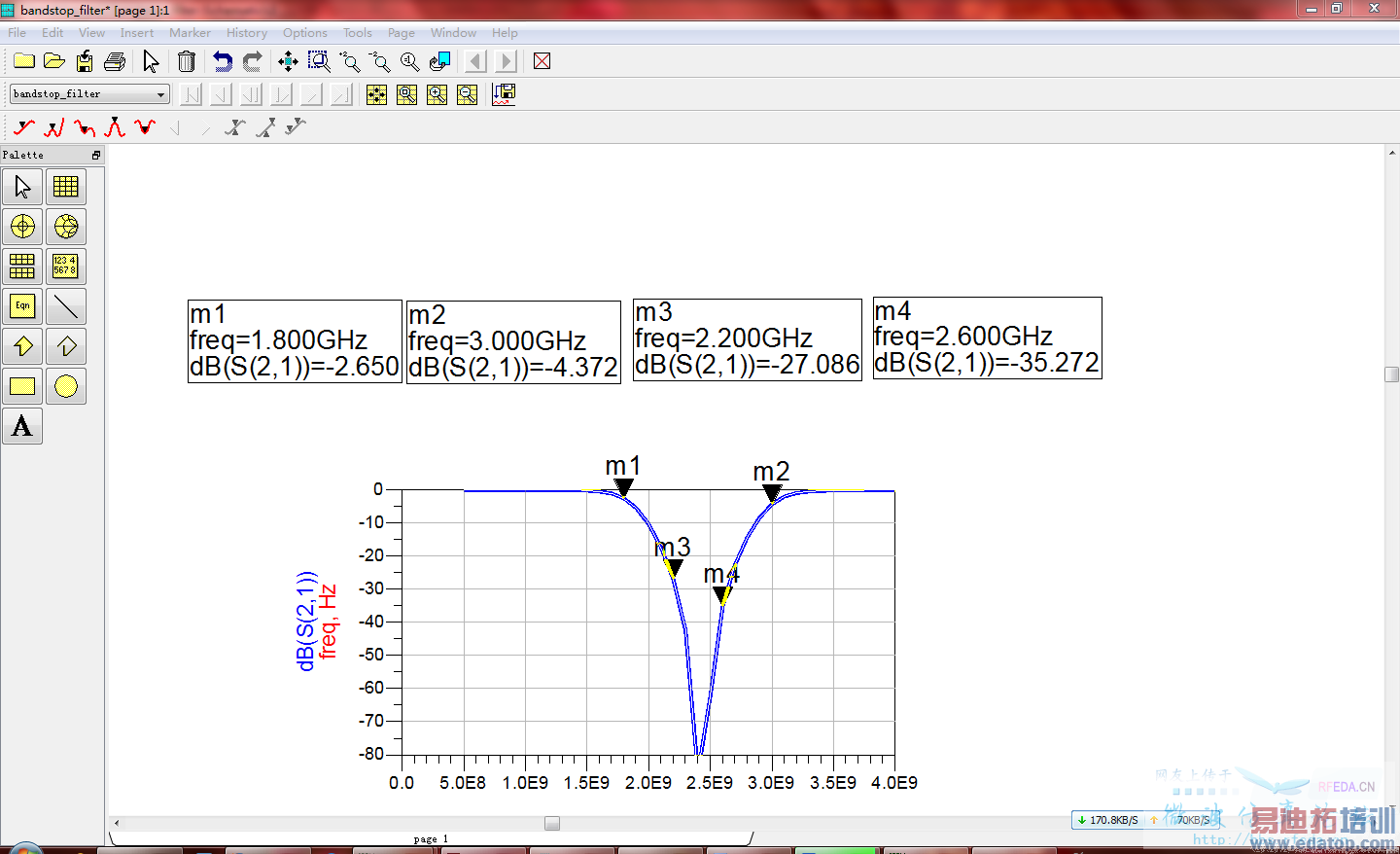Open the History menu

[247, 33]
